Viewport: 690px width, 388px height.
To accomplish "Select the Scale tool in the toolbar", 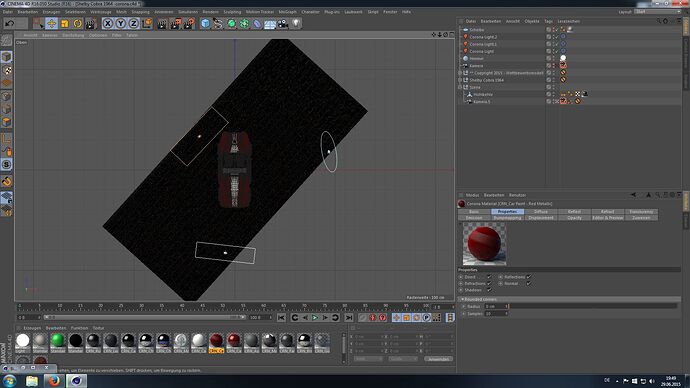I will tap(65, 23).
